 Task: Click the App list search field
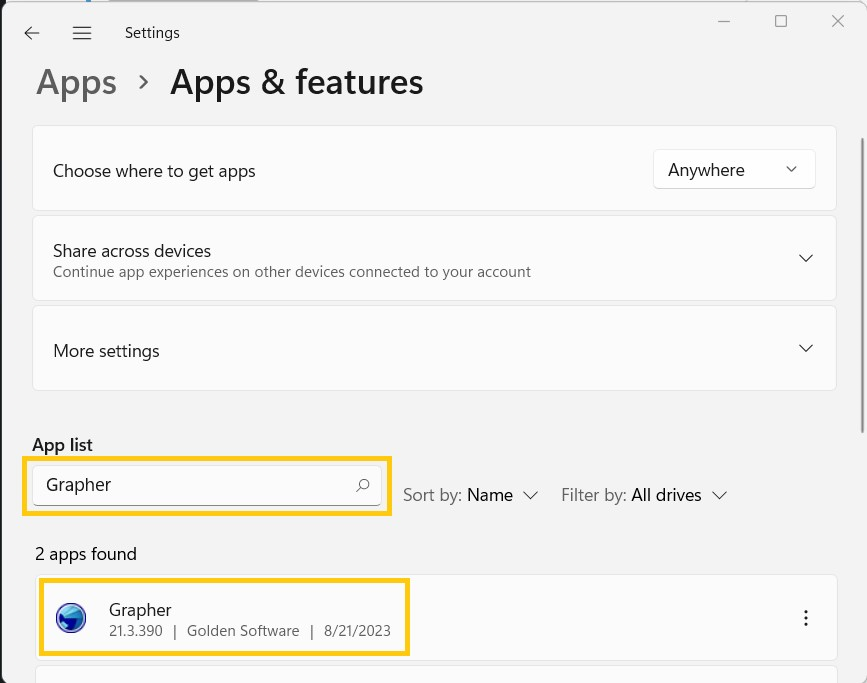tap(207, 486)
